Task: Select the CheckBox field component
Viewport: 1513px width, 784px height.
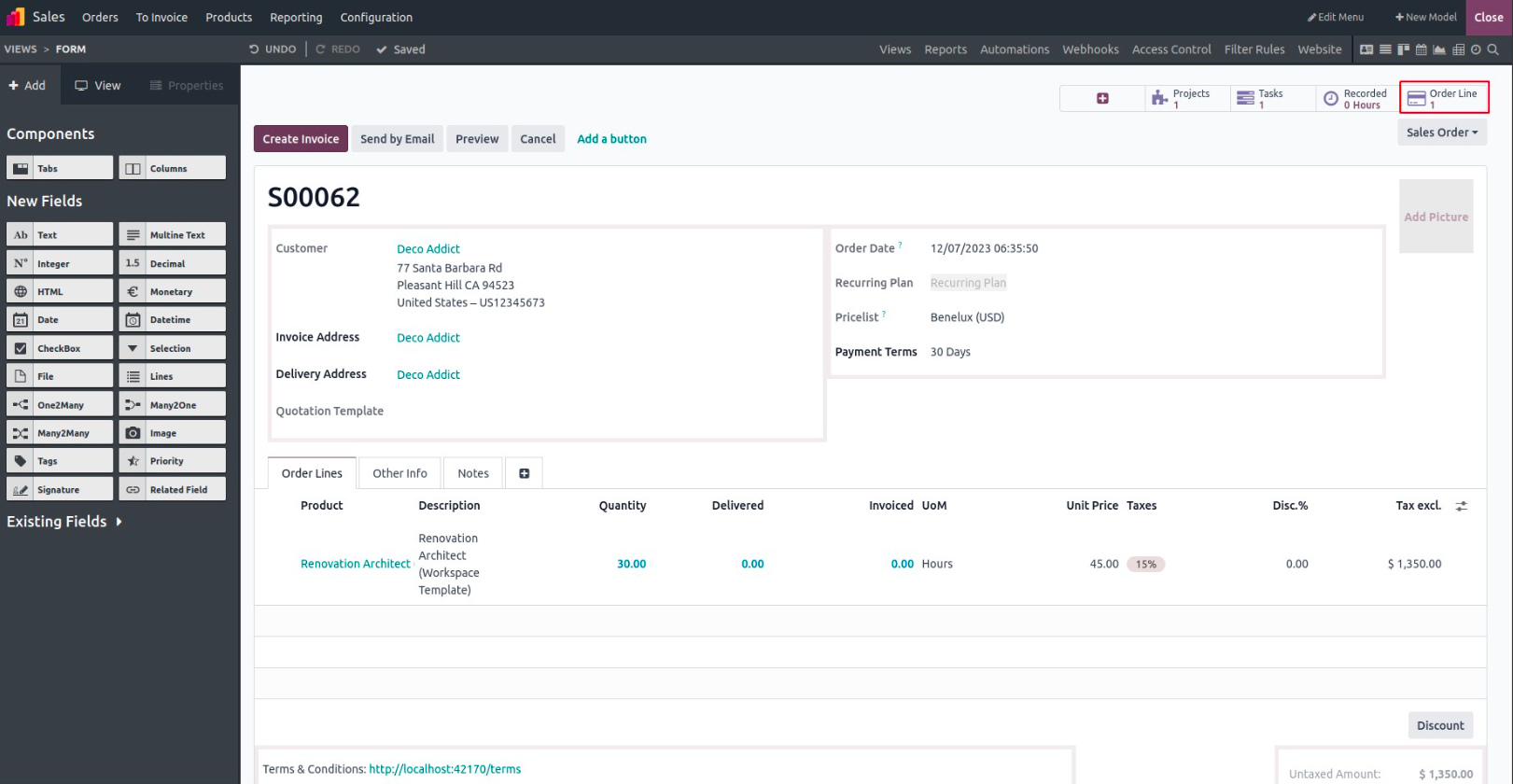Action: point(60,348)
